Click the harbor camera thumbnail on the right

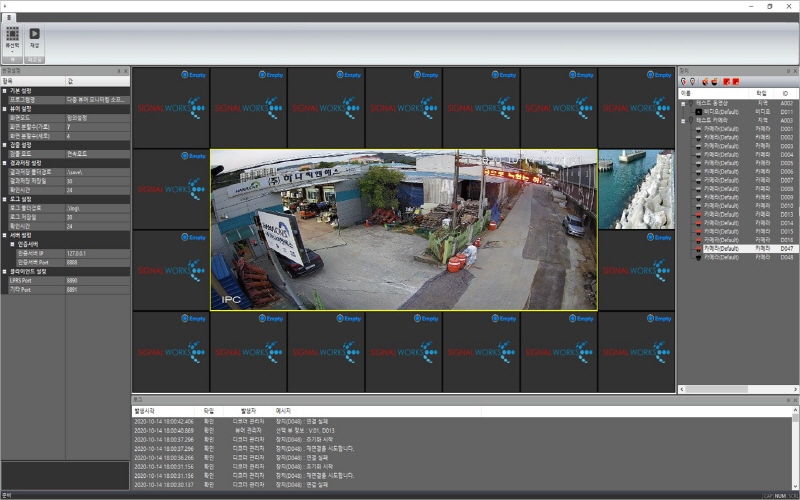(x=637, y=190)
